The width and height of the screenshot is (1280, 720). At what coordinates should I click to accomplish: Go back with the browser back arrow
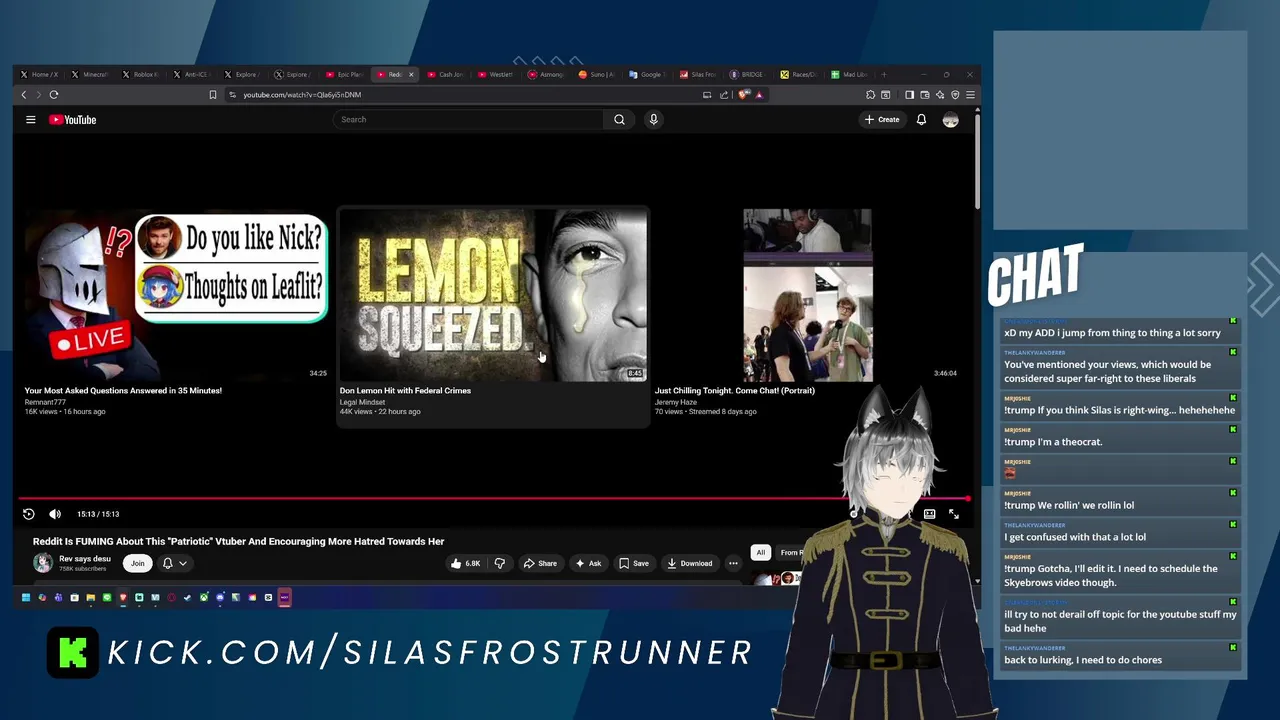tap(24, 95)
